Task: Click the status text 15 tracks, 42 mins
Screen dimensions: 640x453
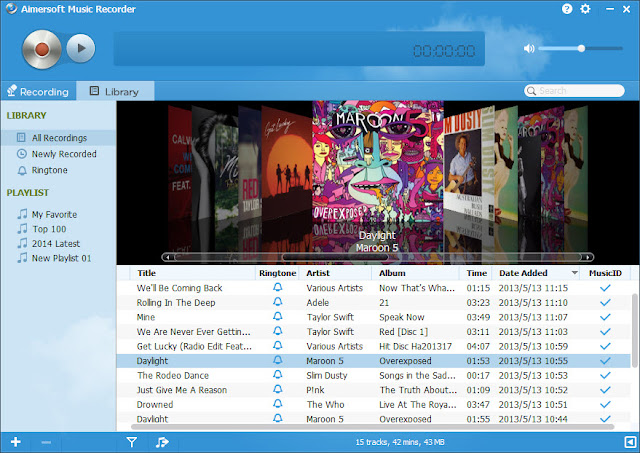Action: click(400, 442)
